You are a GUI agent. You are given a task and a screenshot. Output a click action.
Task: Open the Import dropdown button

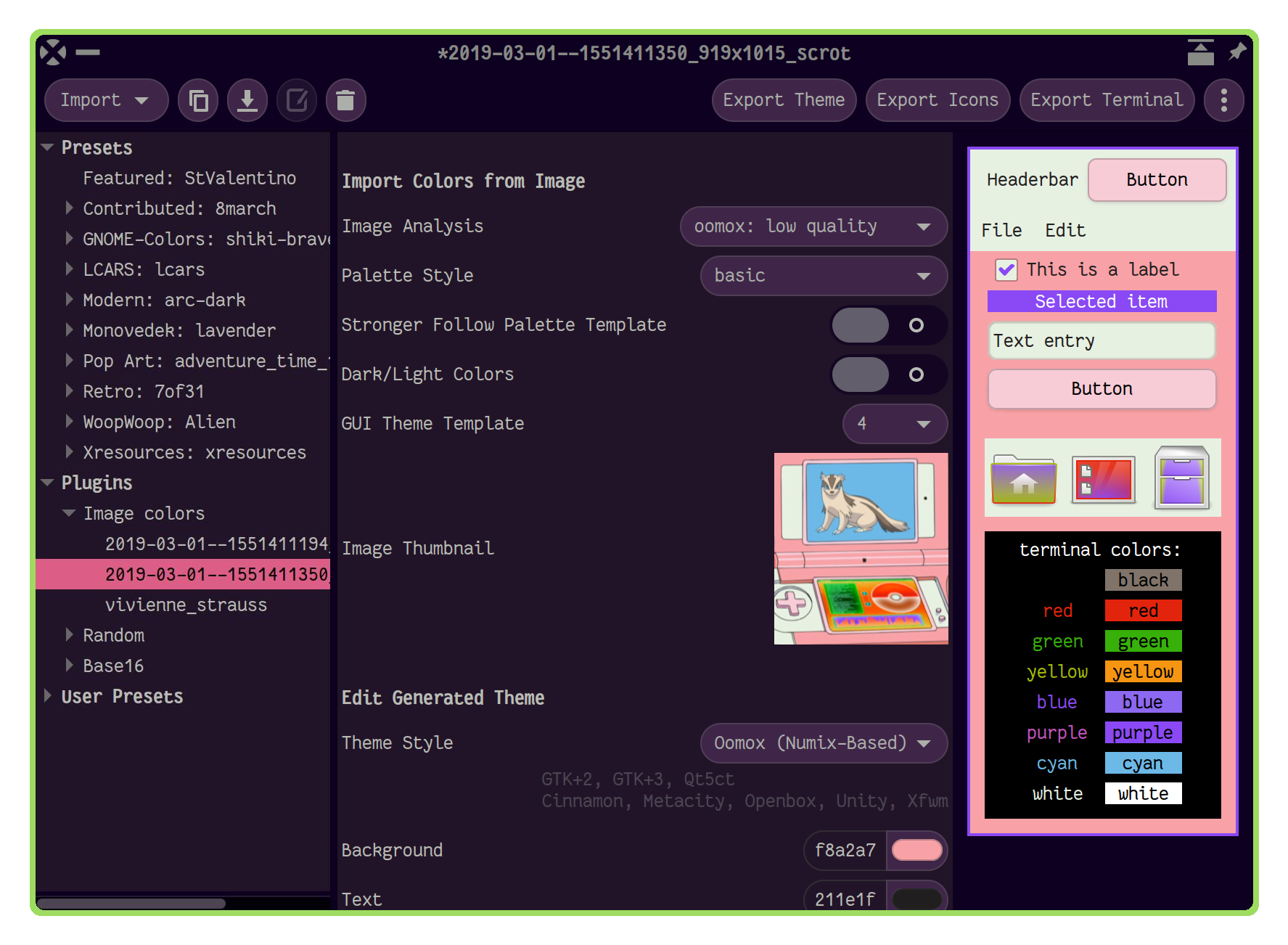coord(106,100)
